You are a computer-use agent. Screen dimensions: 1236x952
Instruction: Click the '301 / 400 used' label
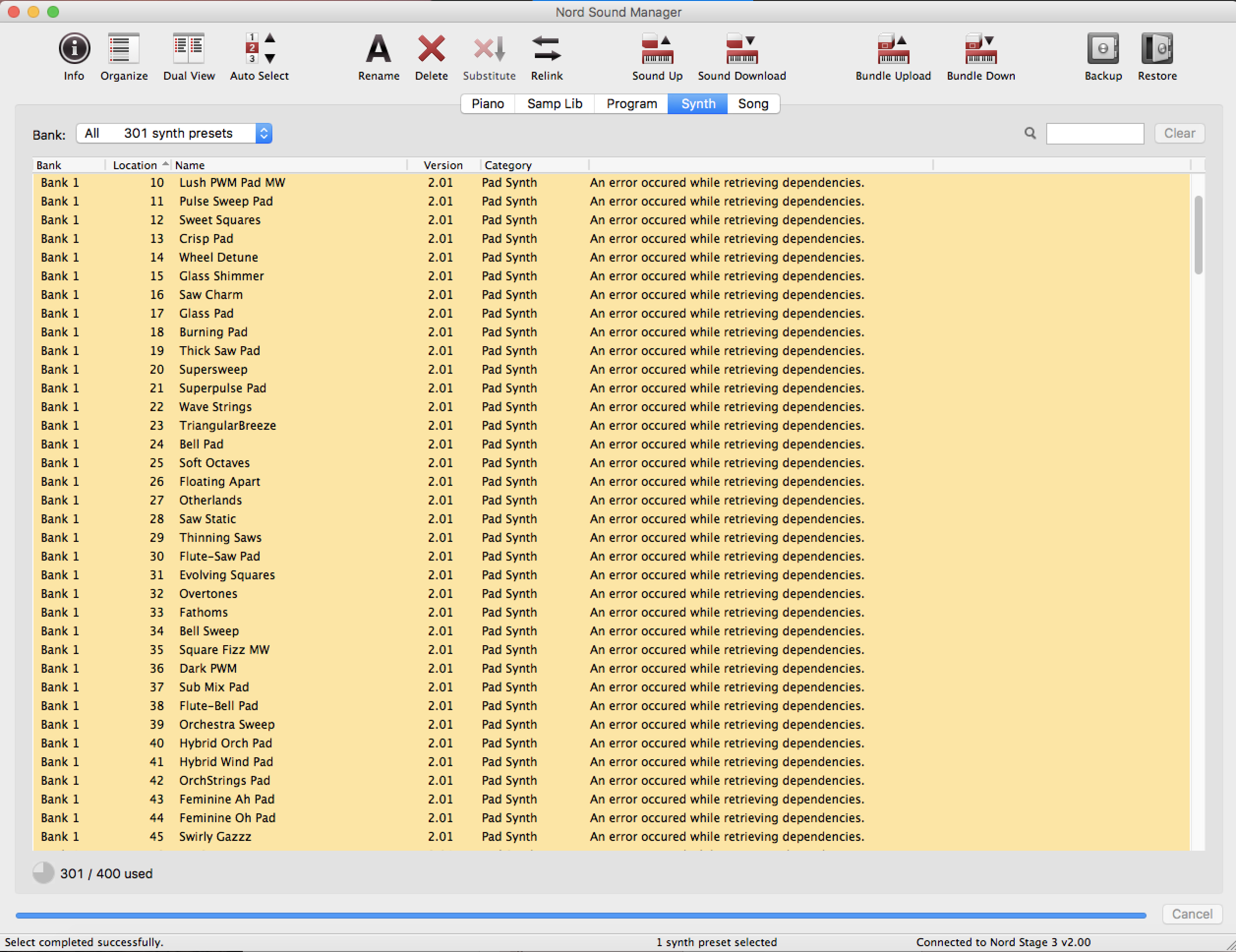(106, 873)
